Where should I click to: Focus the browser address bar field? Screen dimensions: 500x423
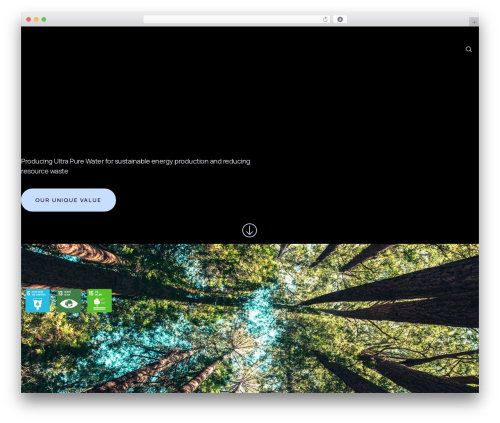(237, 19)
